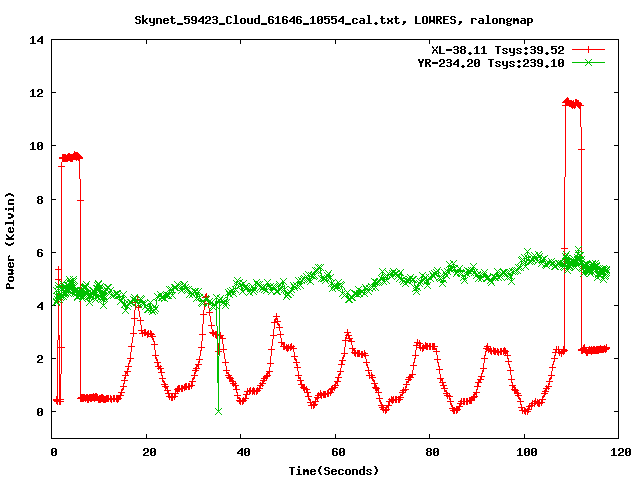640x480 pixels.
Task: Click y-axis tick label 12
Action: 36,93
